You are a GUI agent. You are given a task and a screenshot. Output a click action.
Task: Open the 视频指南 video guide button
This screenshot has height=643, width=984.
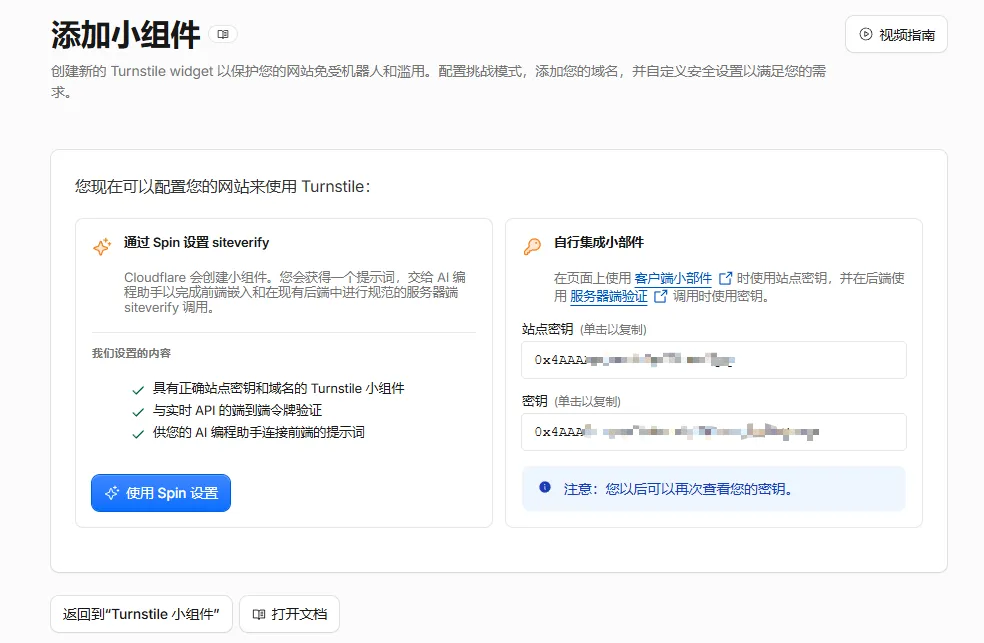point(896,35)
